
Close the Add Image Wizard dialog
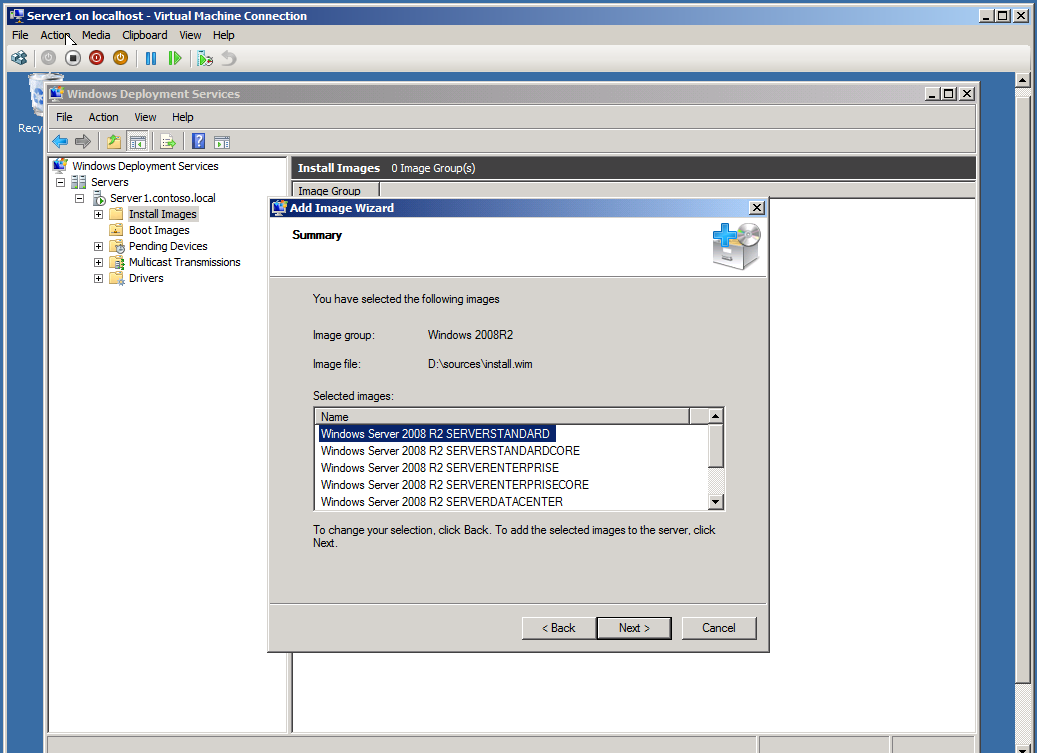[x=757, y=208]
